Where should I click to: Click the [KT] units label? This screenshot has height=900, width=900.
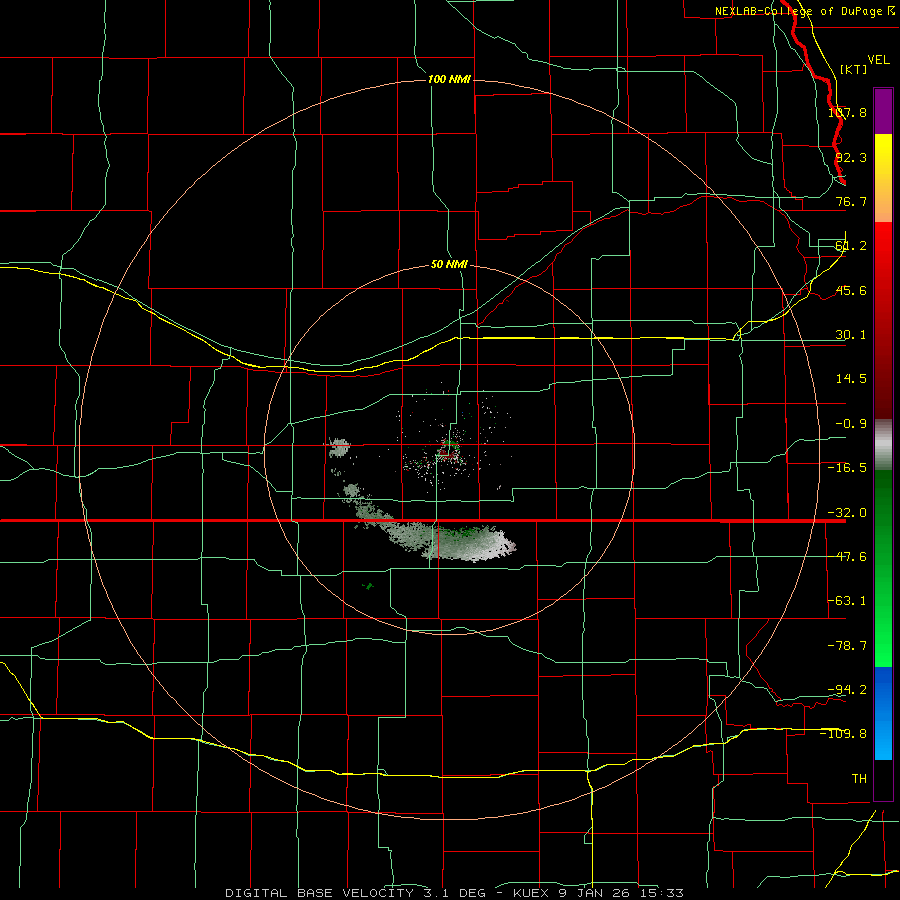click(x=853, y=69)
